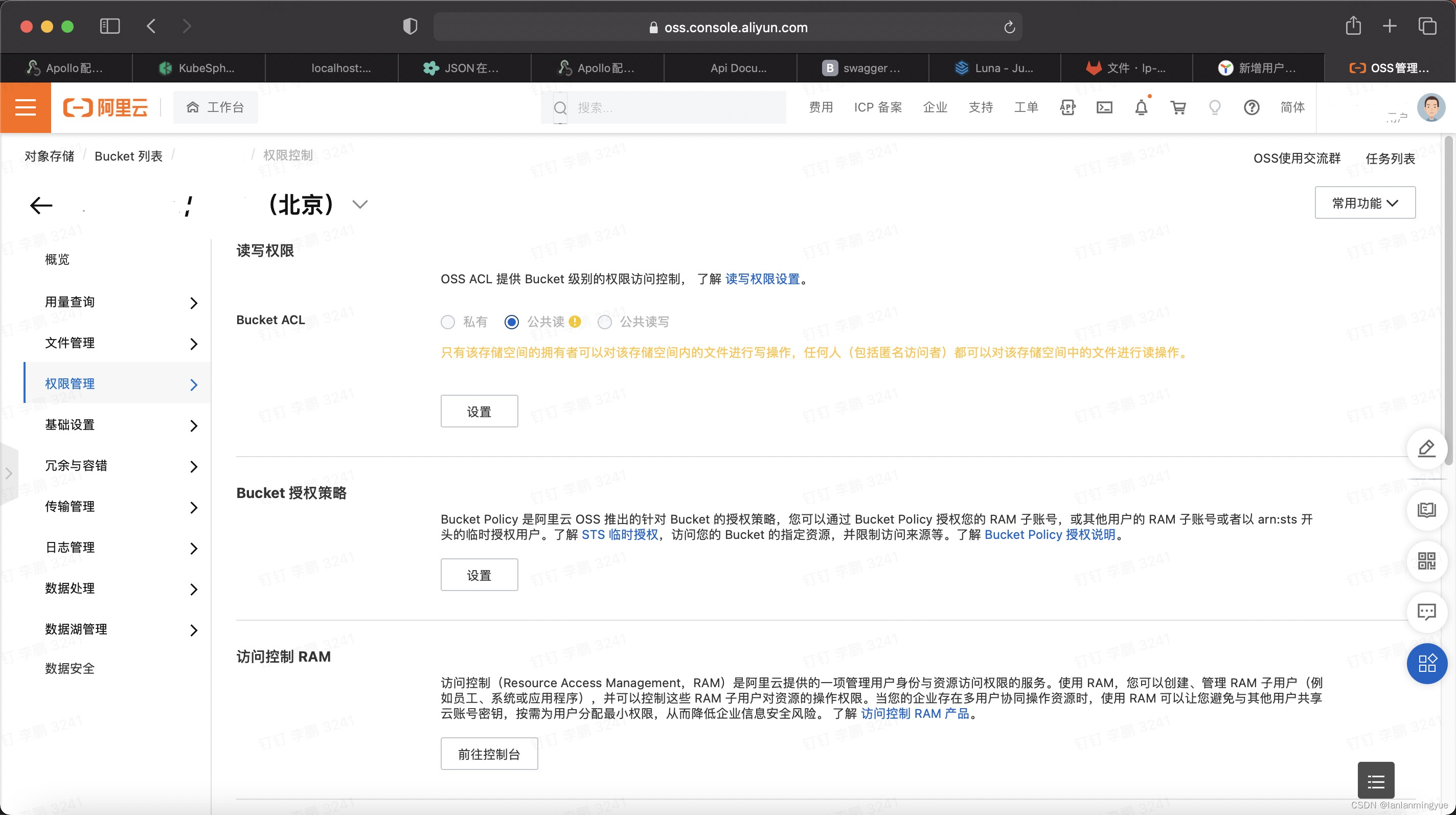Open notifications bell

point(1141,107)
